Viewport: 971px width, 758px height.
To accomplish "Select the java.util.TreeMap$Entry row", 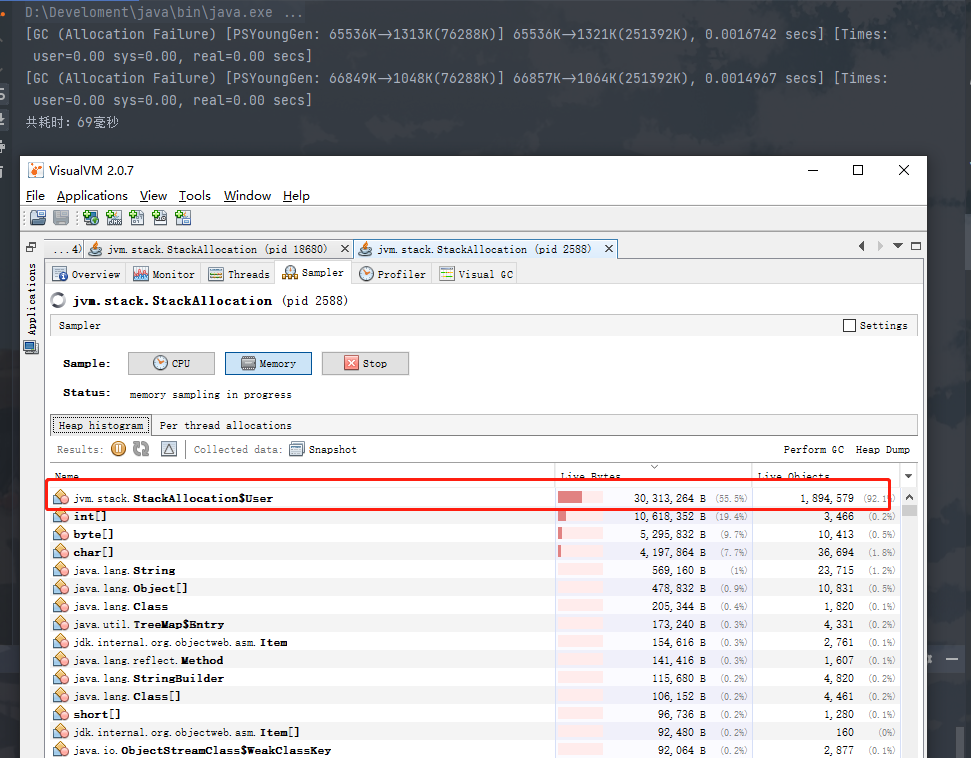I will pos(476,624).
